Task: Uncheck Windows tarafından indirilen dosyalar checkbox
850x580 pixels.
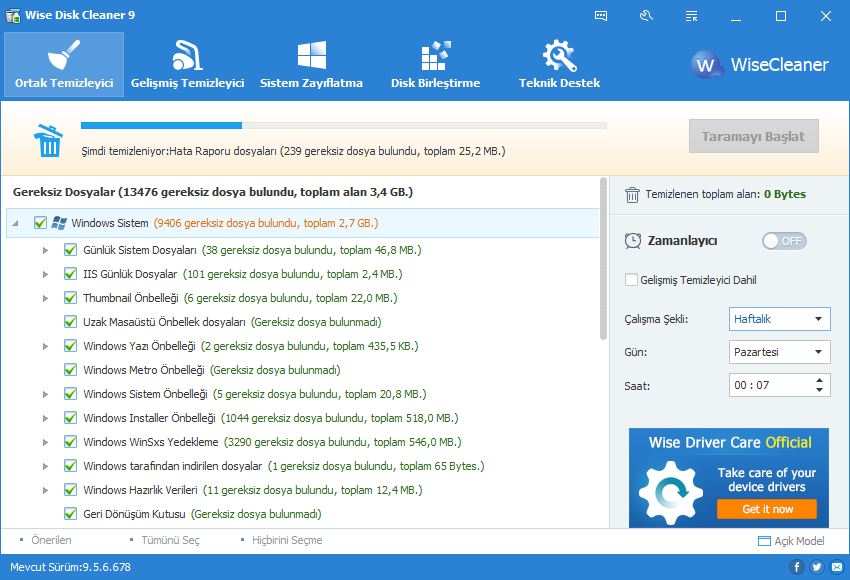Action: [70, 466]
